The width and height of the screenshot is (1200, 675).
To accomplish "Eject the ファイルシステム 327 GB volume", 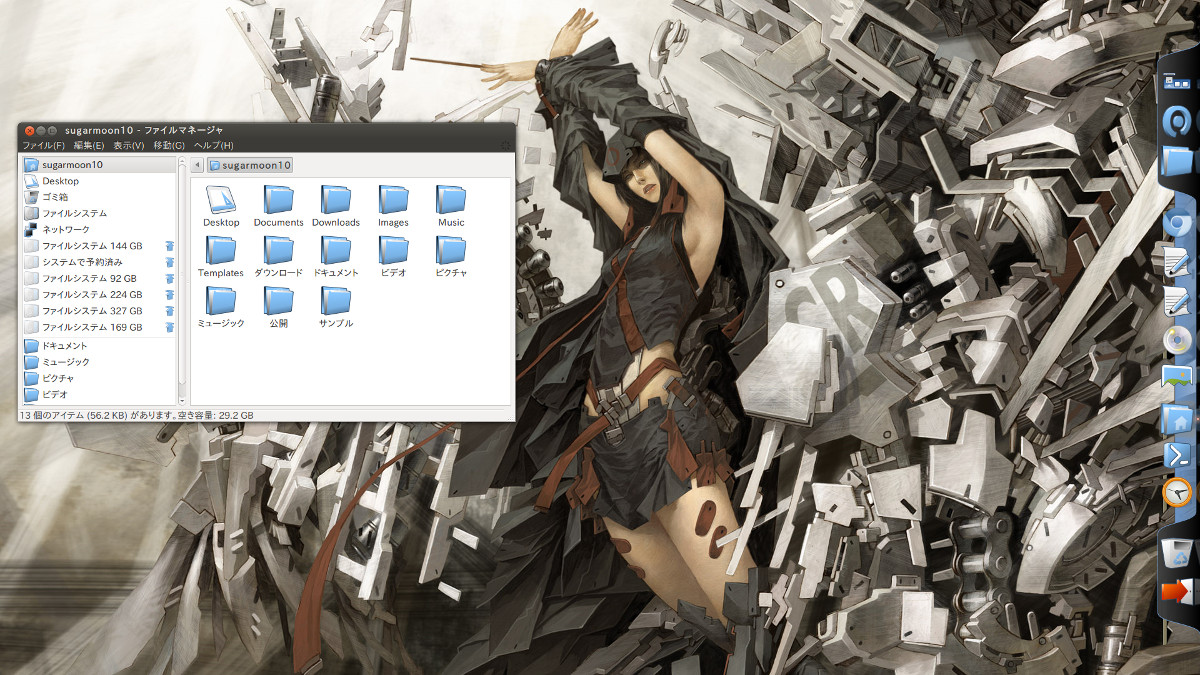I will click(170, 311).
